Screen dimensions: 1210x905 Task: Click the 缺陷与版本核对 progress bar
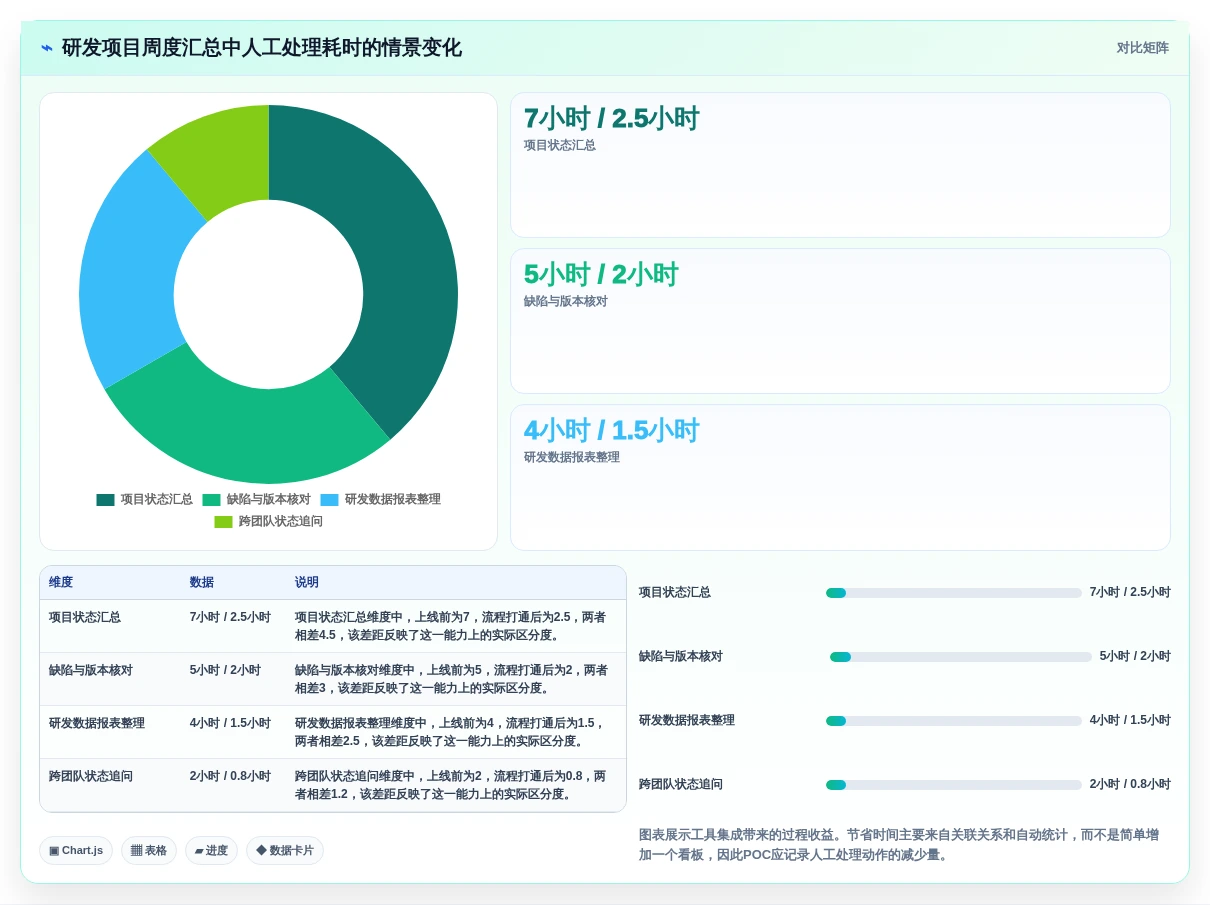[961, 657]
